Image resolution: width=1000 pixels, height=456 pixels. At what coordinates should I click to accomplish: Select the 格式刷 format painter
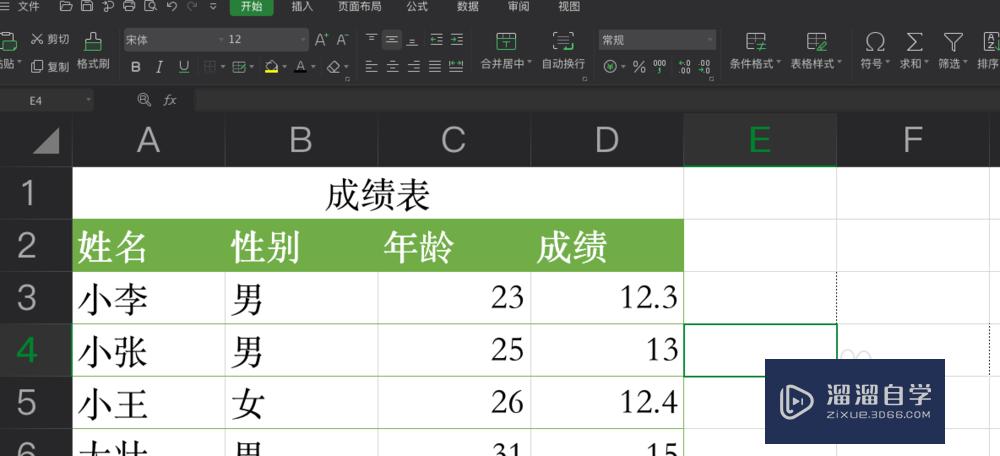point(93,52)
